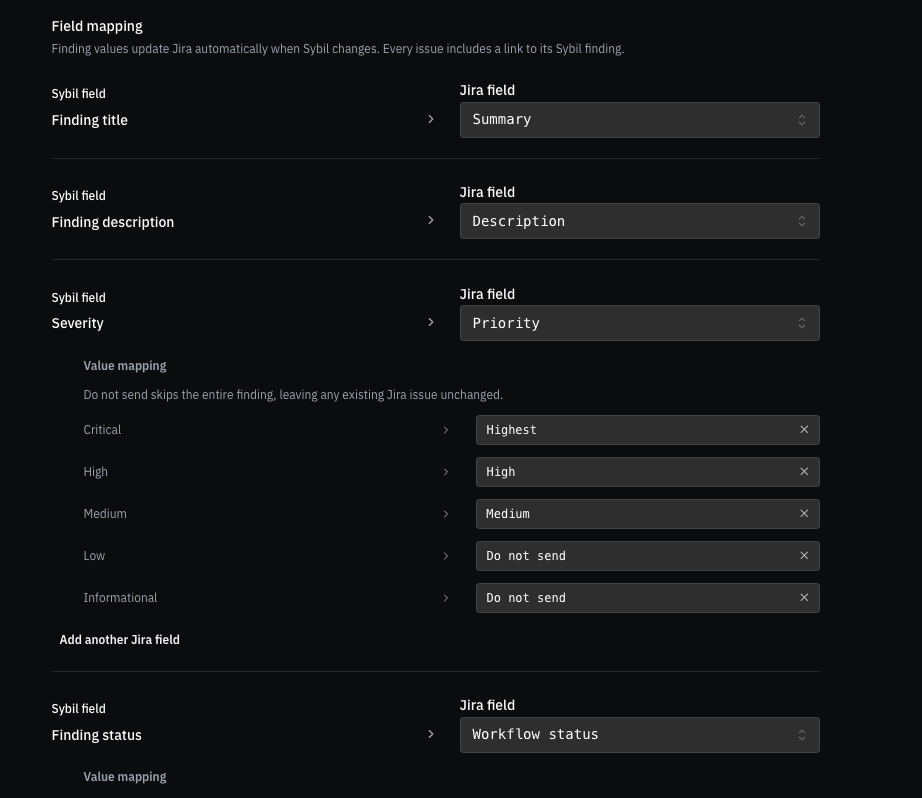Click the arrow icon beside Medium severity
Viewport: 922px width, 798px height.
[446, 514]
